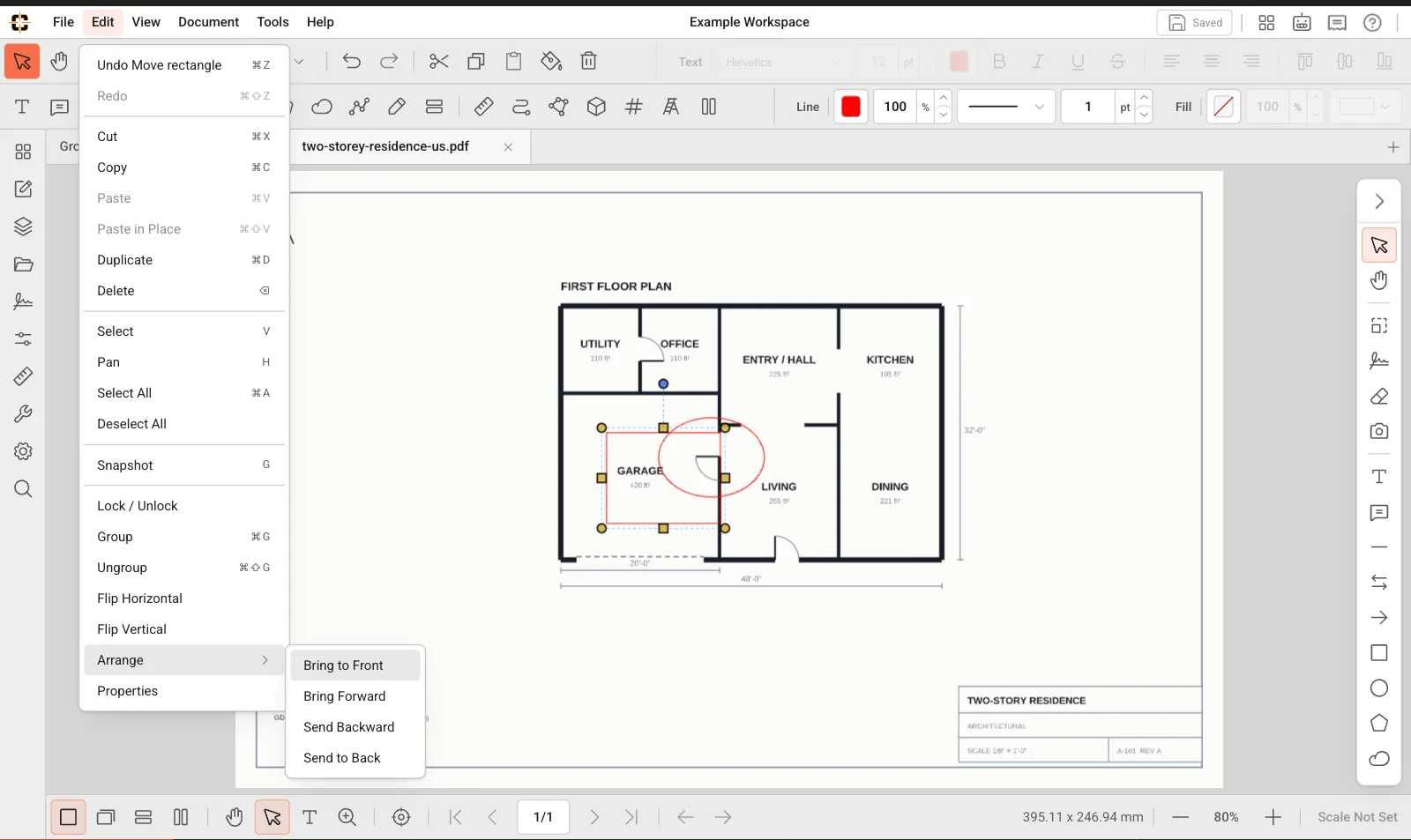
Task: Open the fill style dropdown
Action: (1365, 107)
